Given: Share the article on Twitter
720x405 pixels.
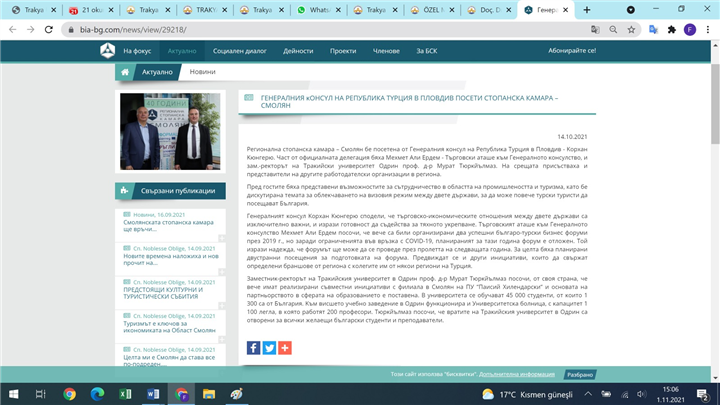Looking at the screenshot, I should tap(269, 348).
